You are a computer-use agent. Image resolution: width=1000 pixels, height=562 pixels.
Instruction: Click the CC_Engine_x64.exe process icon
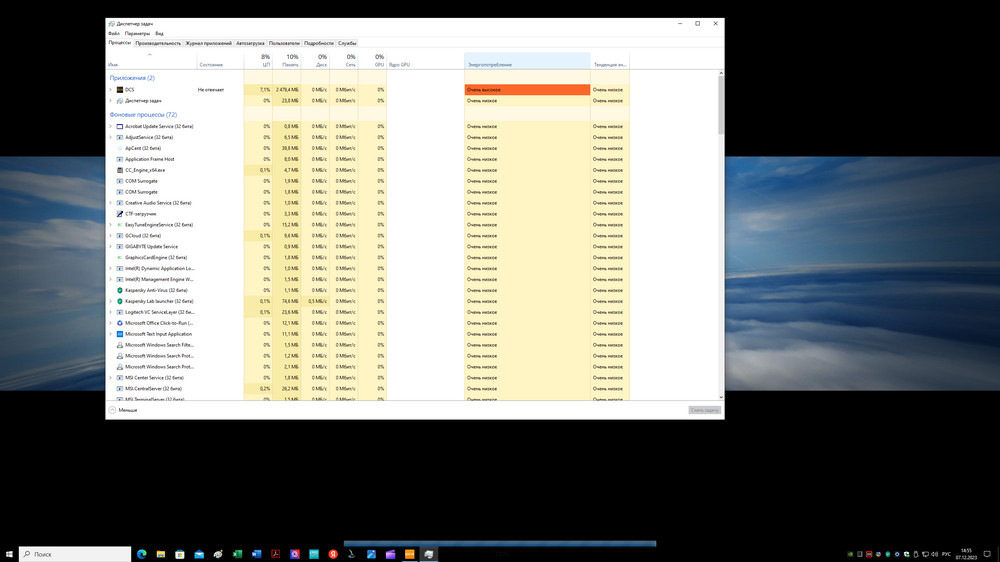120,170
